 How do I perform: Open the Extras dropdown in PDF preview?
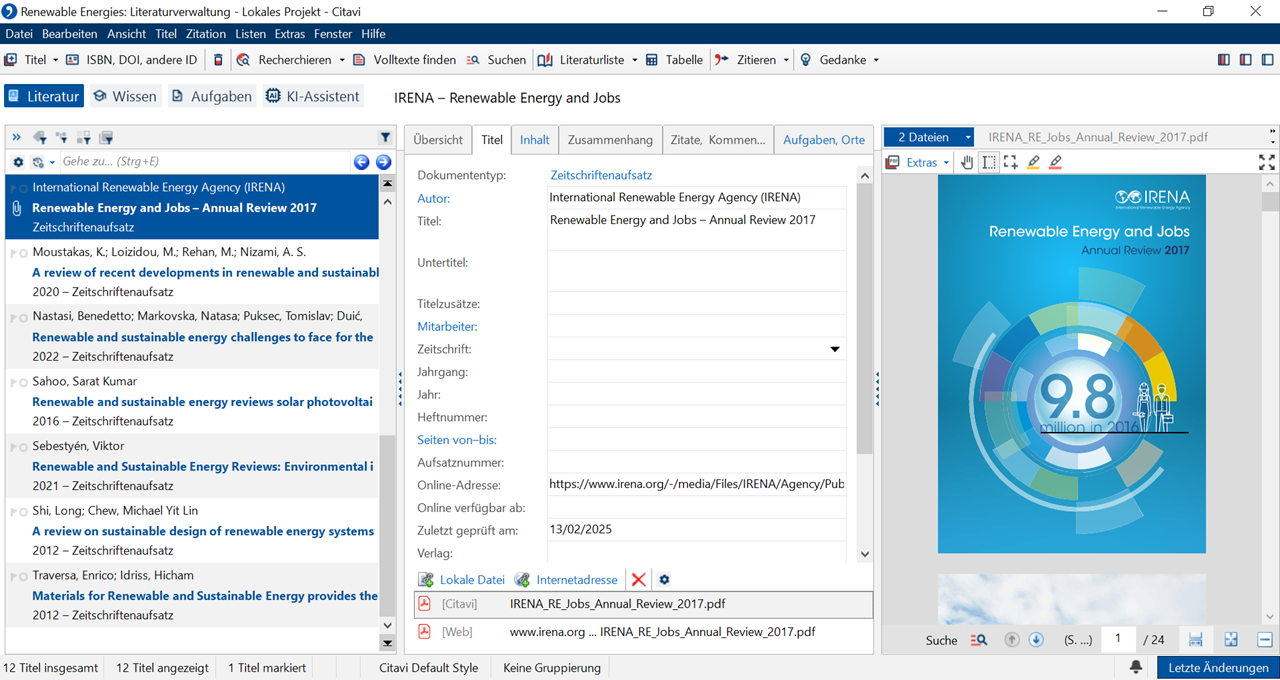coord(926,162)
